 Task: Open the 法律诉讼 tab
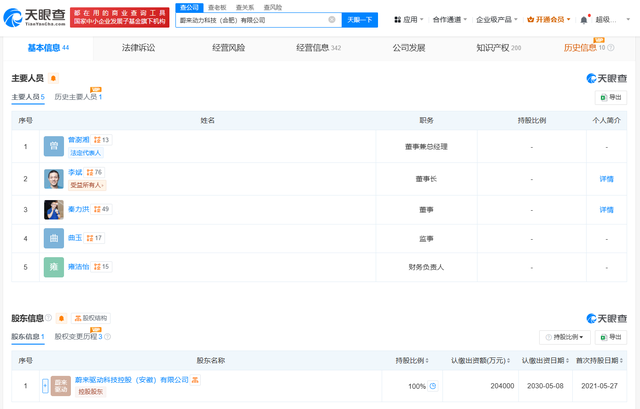[138, 48]
